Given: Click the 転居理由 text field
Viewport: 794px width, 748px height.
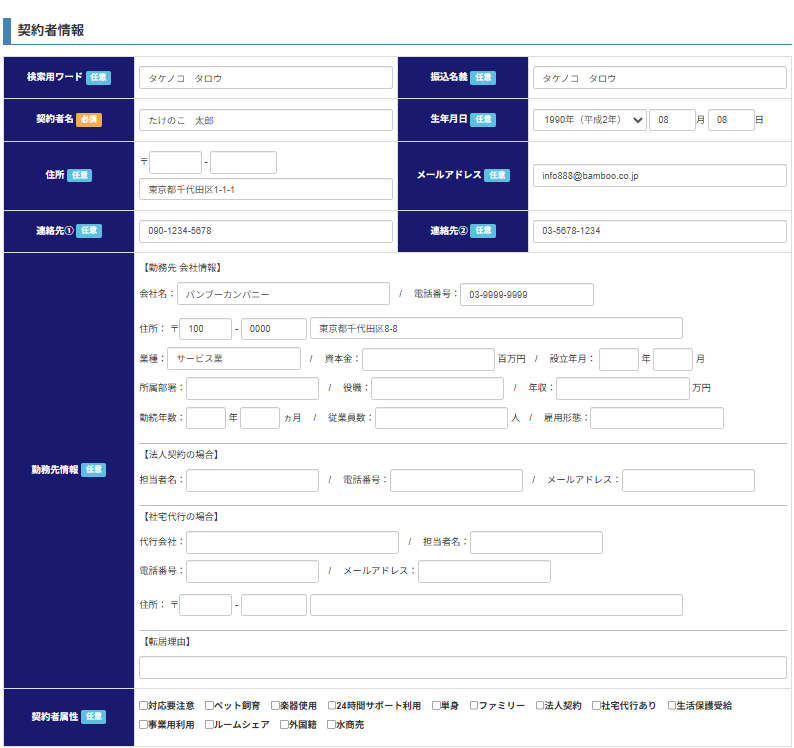Looking at the screenshot, I should point(462,668).
